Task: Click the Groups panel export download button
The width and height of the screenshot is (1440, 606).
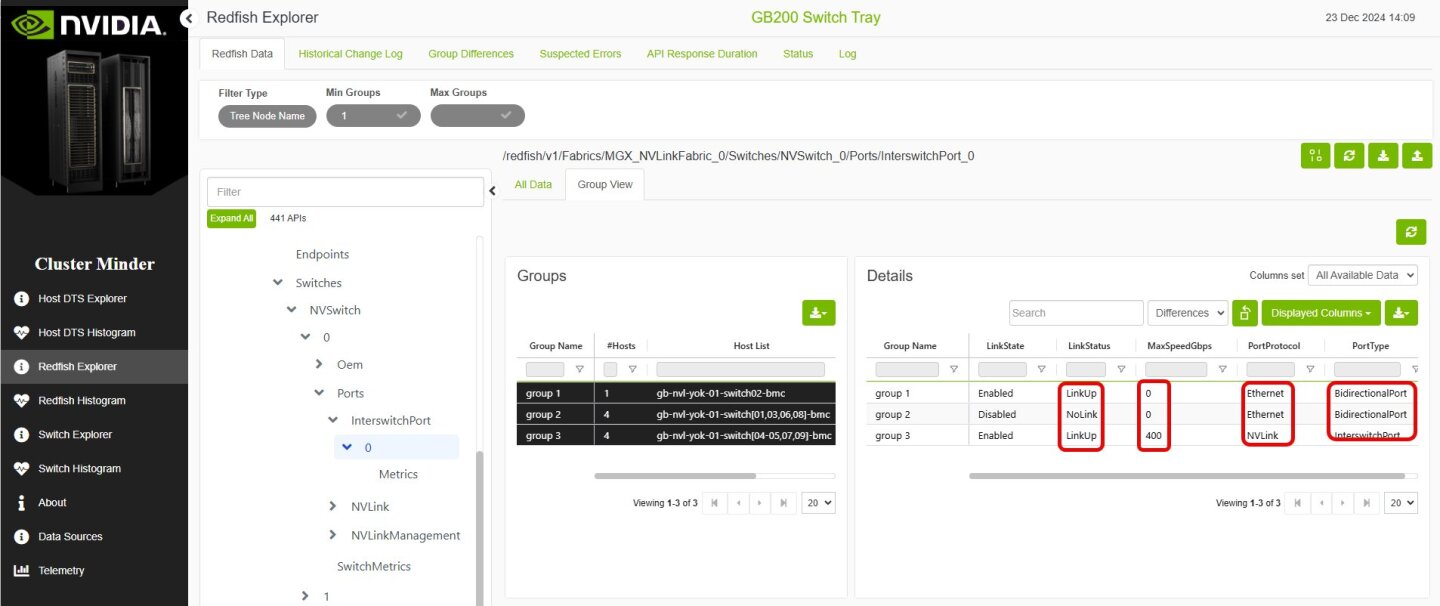Action: pyautogui.click(x=818, y=313)
